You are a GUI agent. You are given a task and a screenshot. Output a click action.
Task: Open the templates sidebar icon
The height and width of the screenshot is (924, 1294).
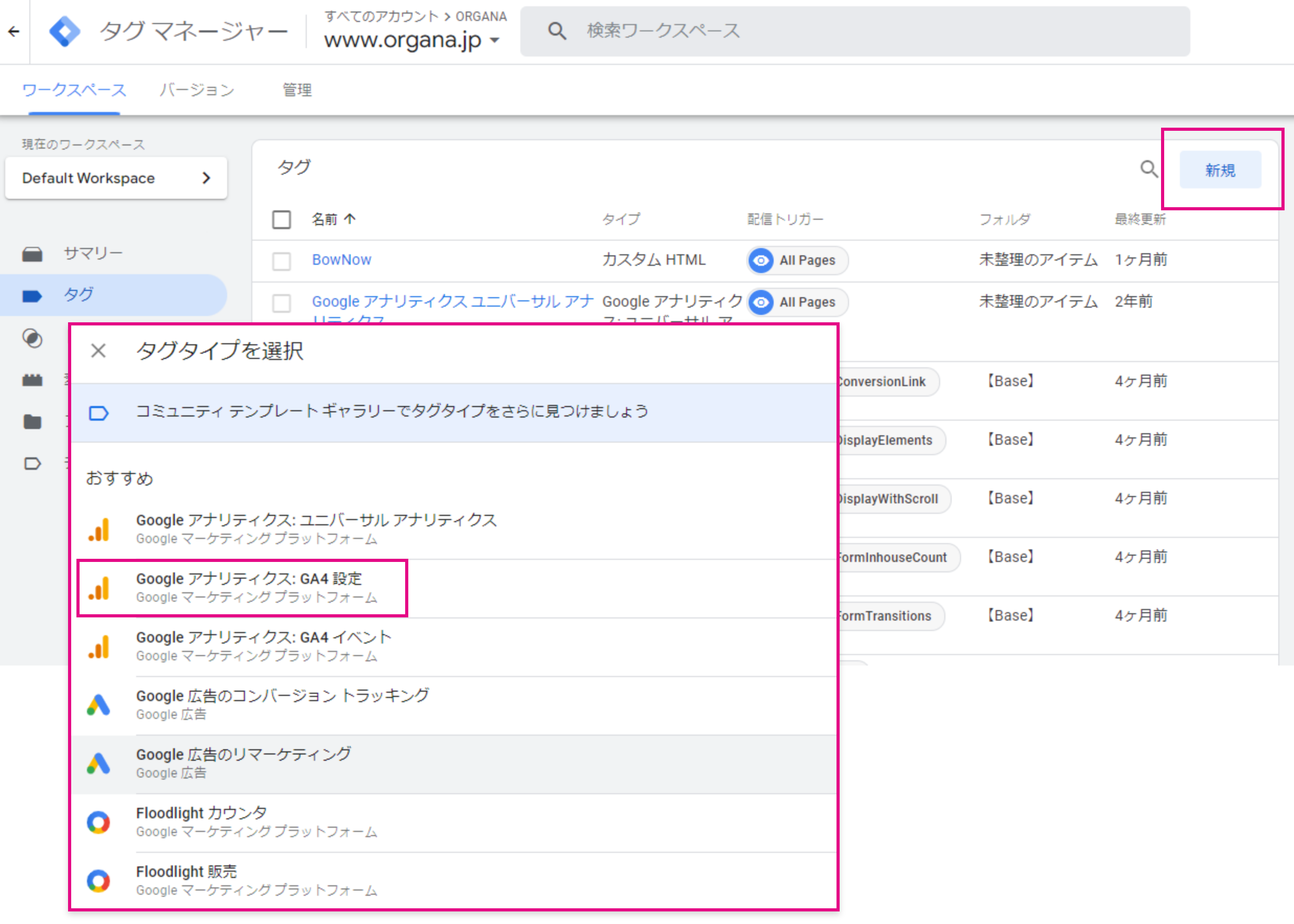click(x=32, y=464)
